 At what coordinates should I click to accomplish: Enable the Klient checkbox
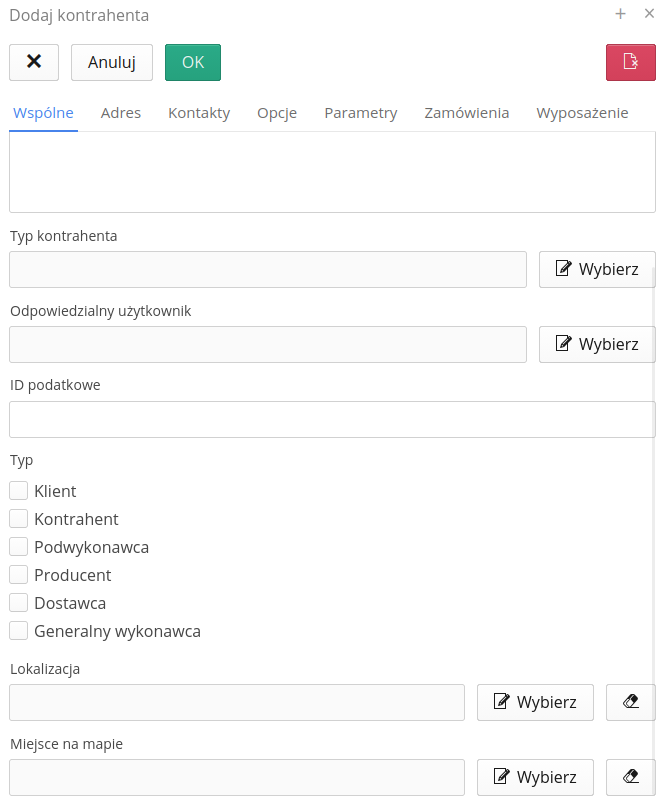pyautogui.click(x=19, y=491)
